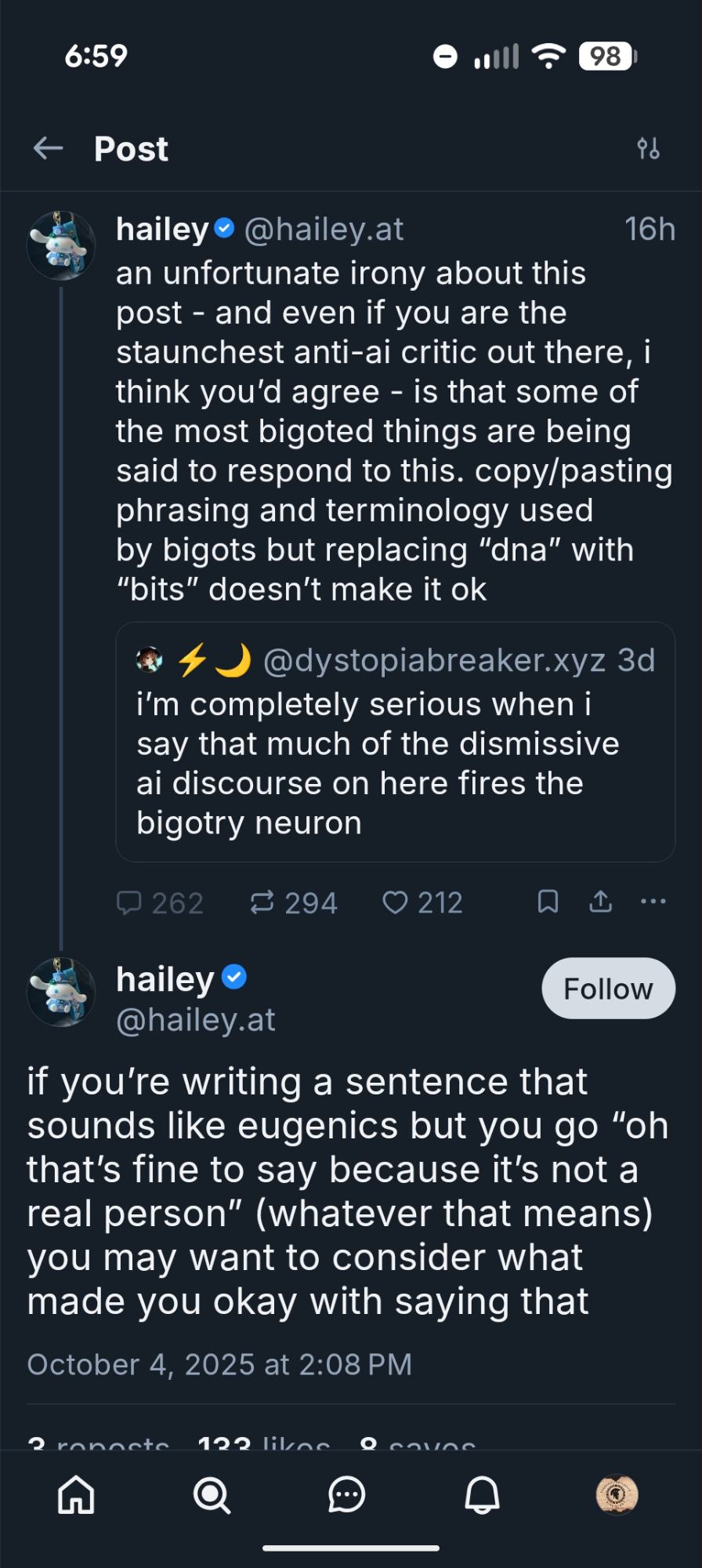702x1568 pixels.
Task: Open the quoted author's small avatar
Action: click(149, 660)
